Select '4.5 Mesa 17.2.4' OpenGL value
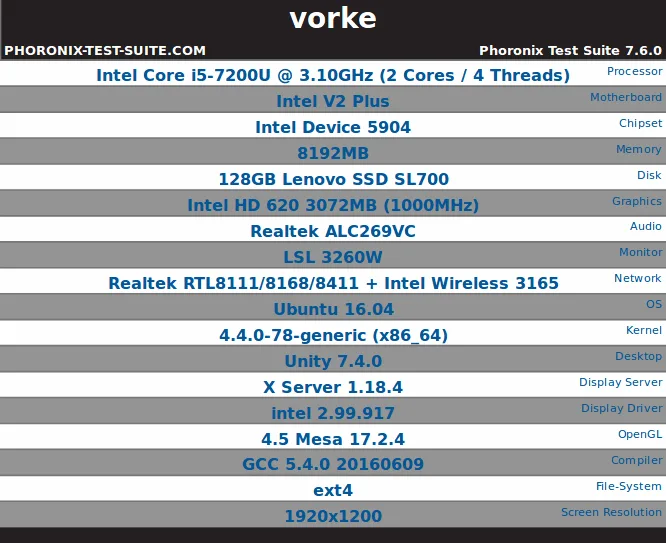This screenshot has width=666, height=543. tap(333, 439)
